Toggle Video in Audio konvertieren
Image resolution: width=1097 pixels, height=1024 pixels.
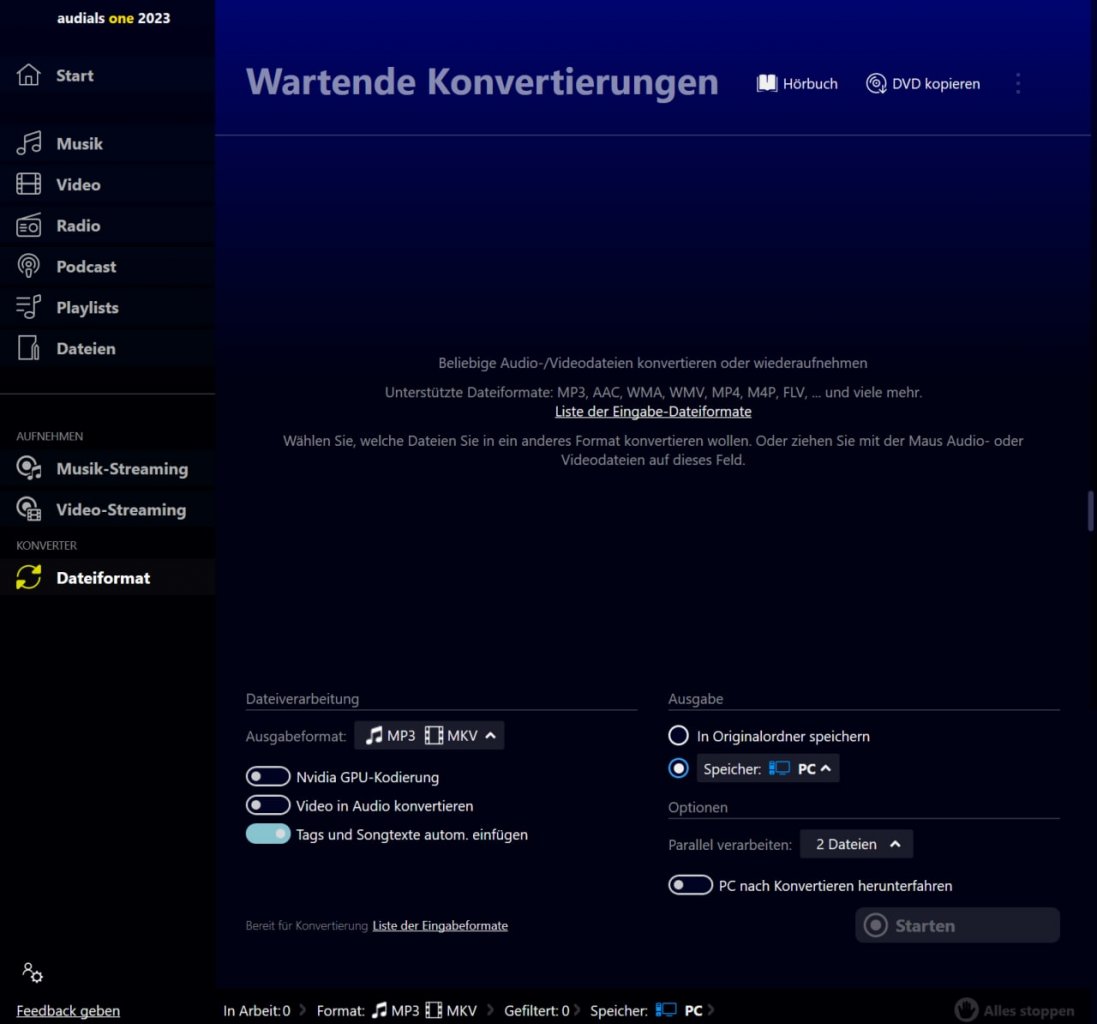click(268, 805)
